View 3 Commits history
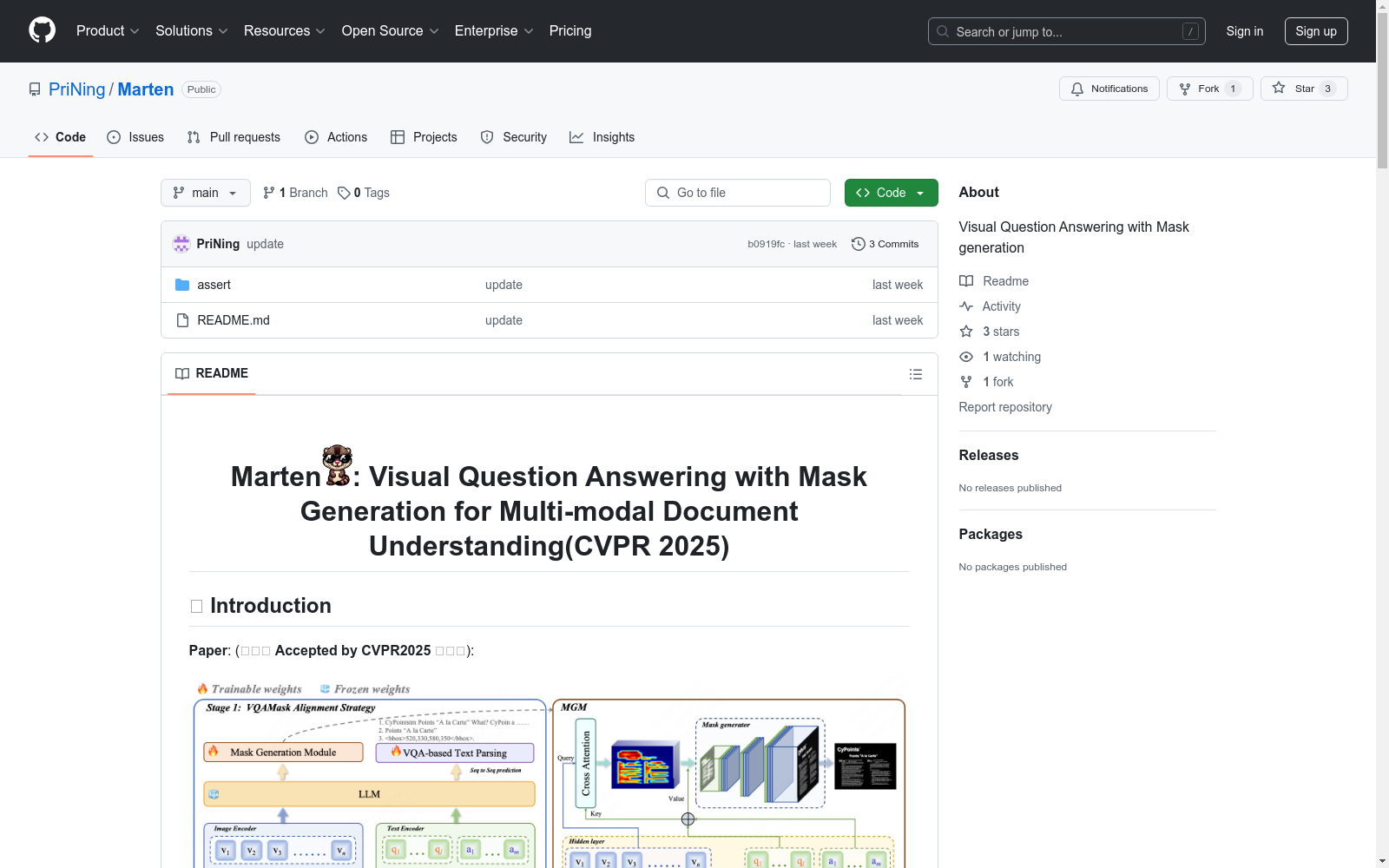This screenshot has height=868, width=1389. [885, 244]
